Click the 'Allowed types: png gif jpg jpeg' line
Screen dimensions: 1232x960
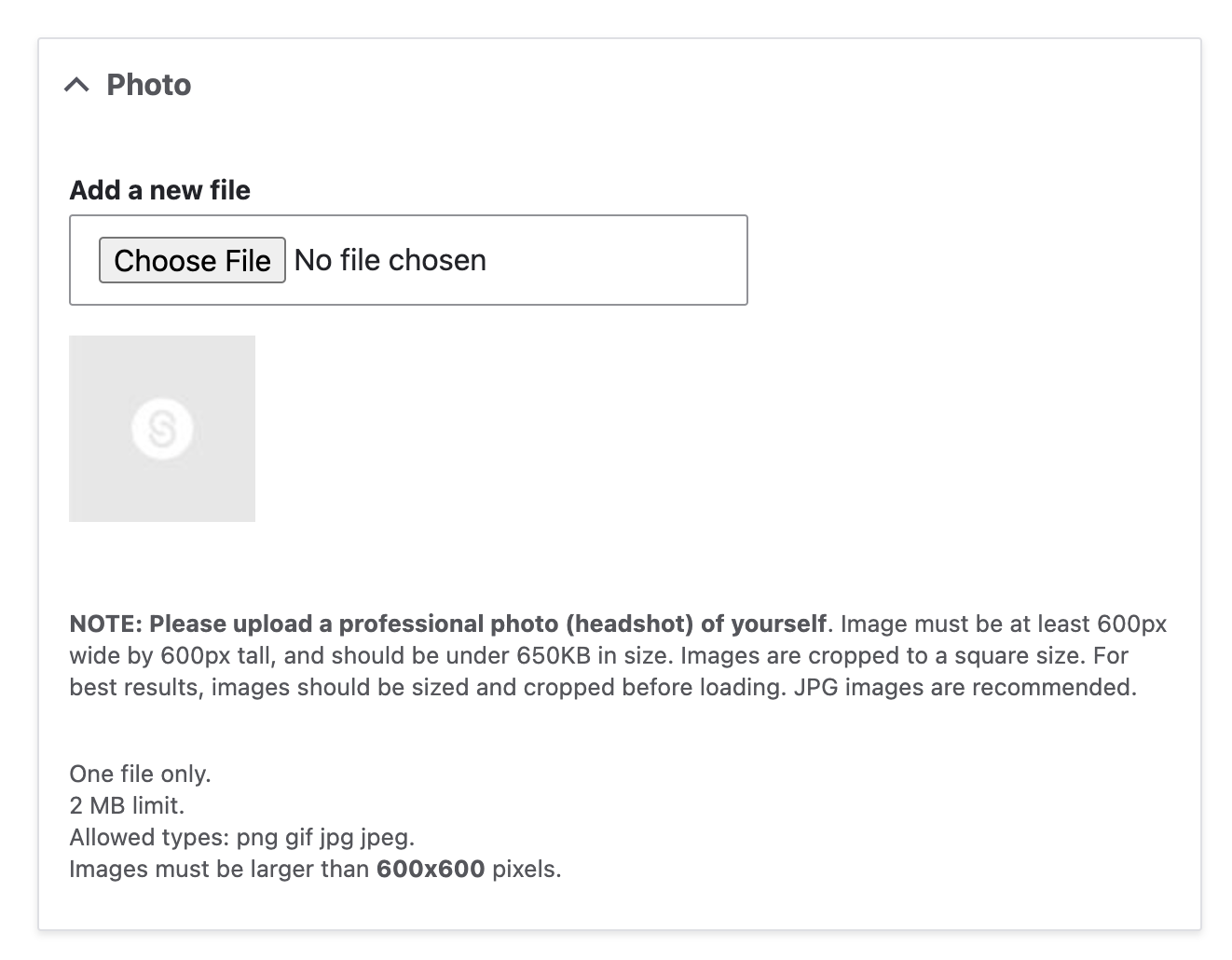pyautogui.click(x=242, y=837)
